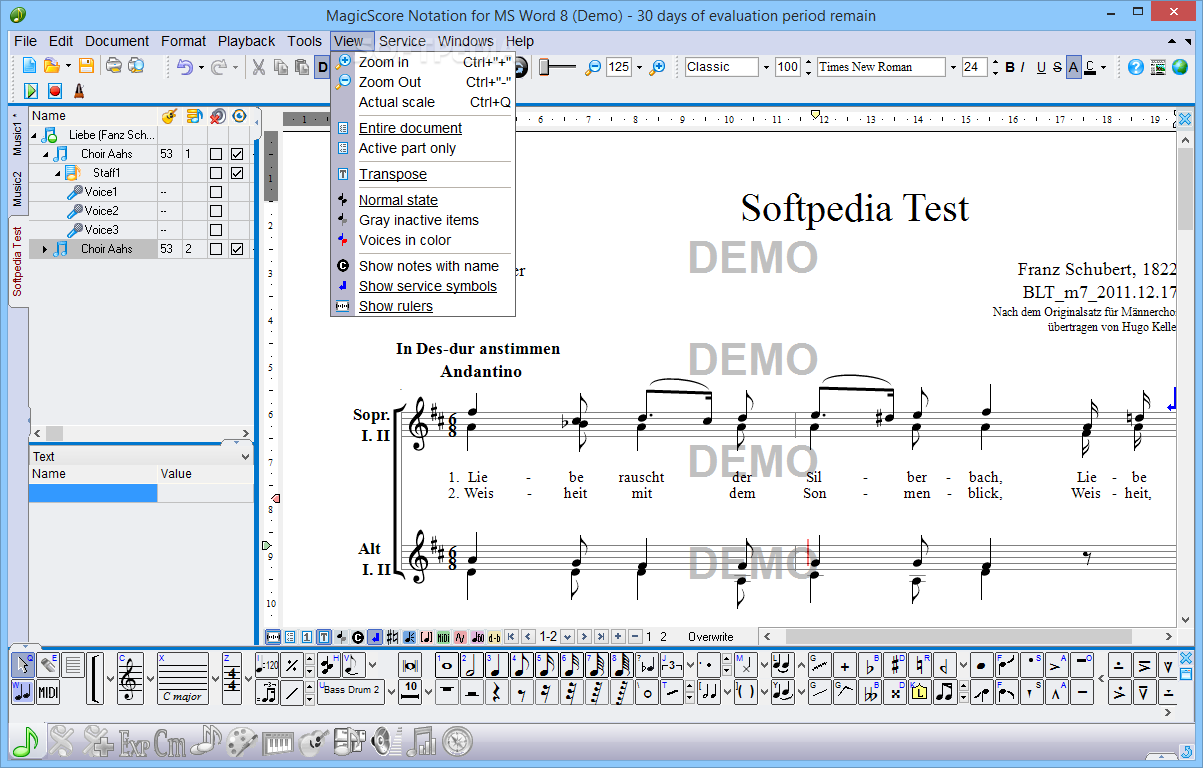
Task: Click the metronome icon
Action: tap(78, 91)
